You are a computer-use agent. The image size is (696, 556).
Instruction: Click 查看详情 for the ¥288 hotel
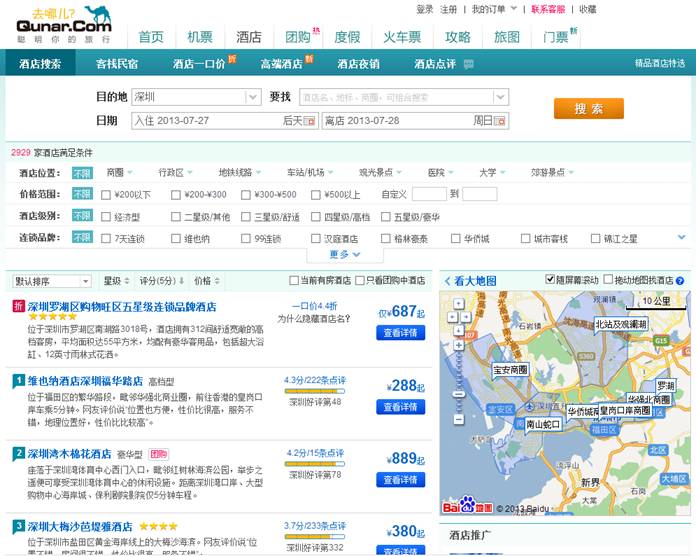click(401, 407)
